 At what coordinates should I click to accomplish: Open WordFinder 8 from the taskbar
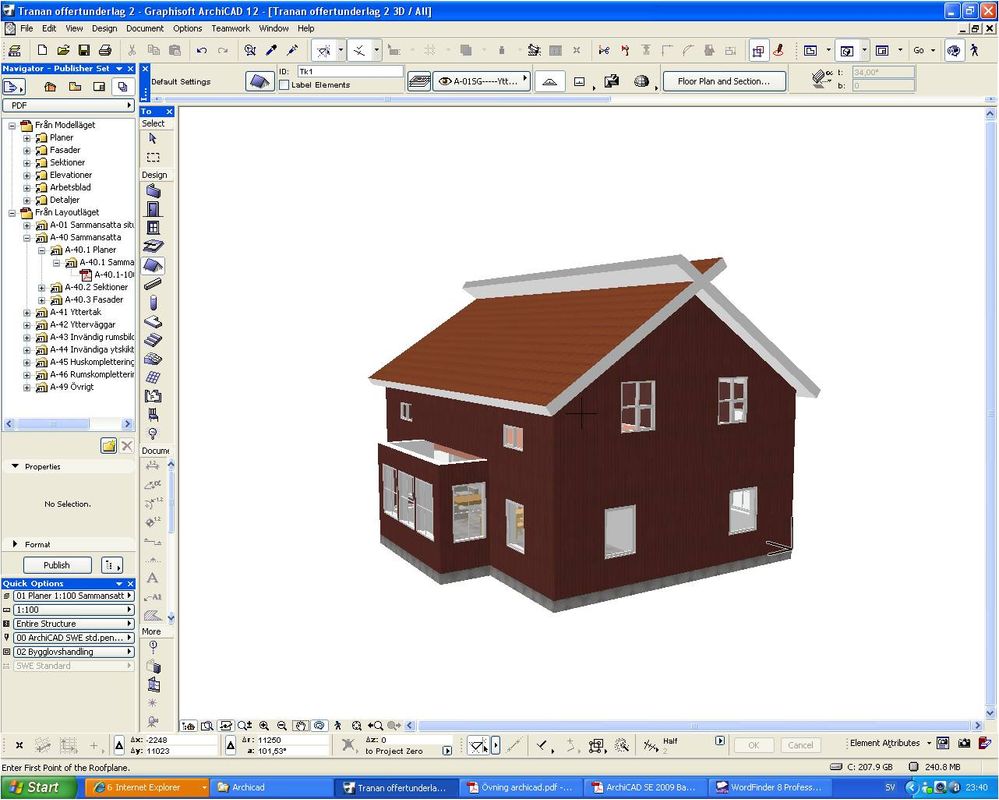(x=770, y=788)
